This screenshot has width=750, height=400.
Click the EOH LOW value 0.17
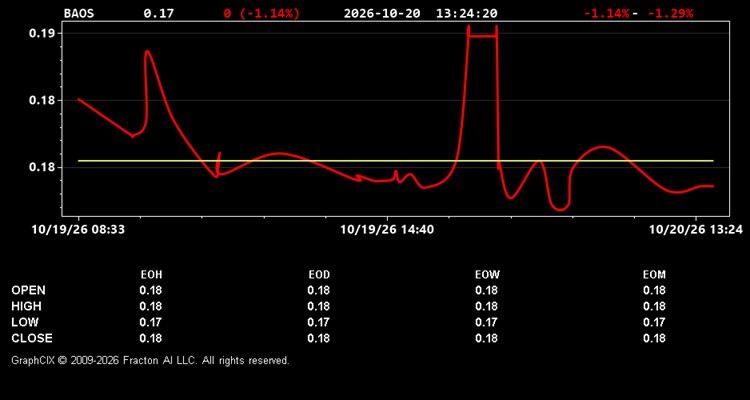pyautogui.click(x=151, y=322)
